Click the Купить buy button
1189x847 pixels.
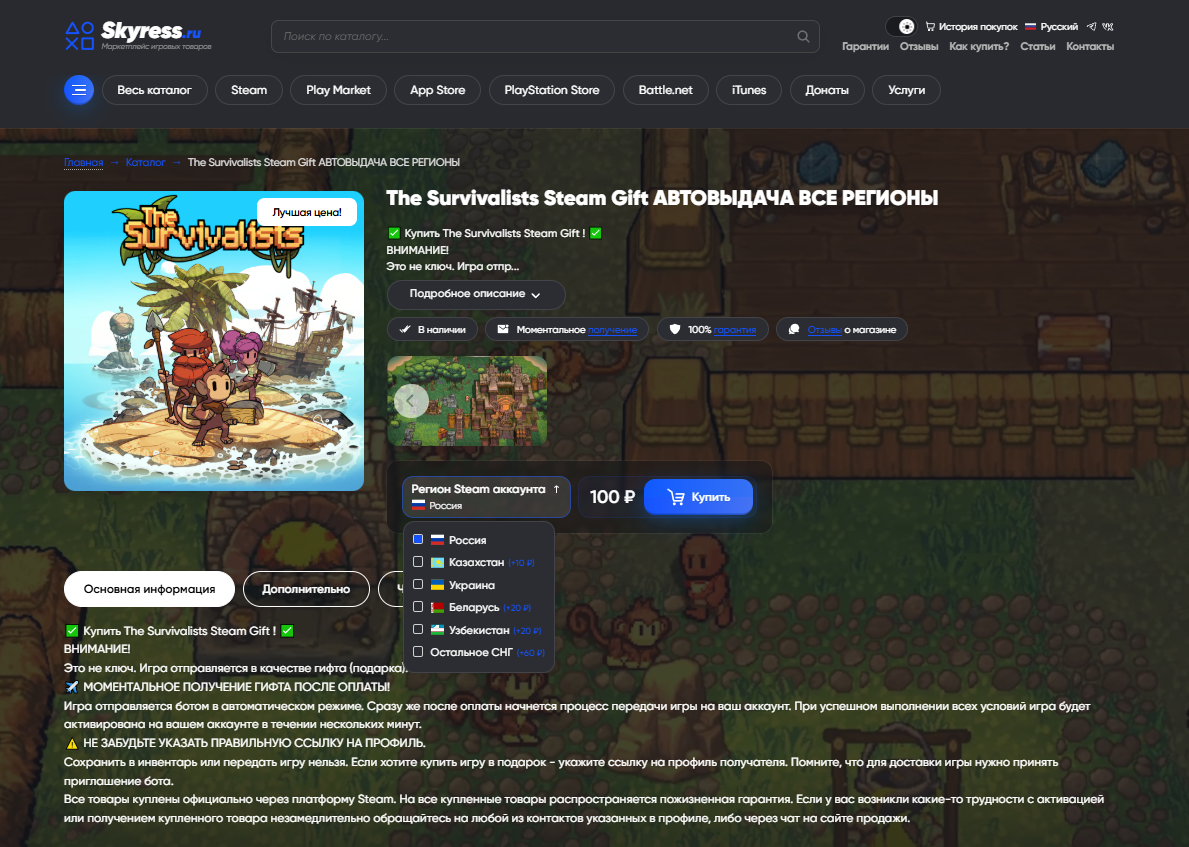pyautogui.click(x=698, y=497)
